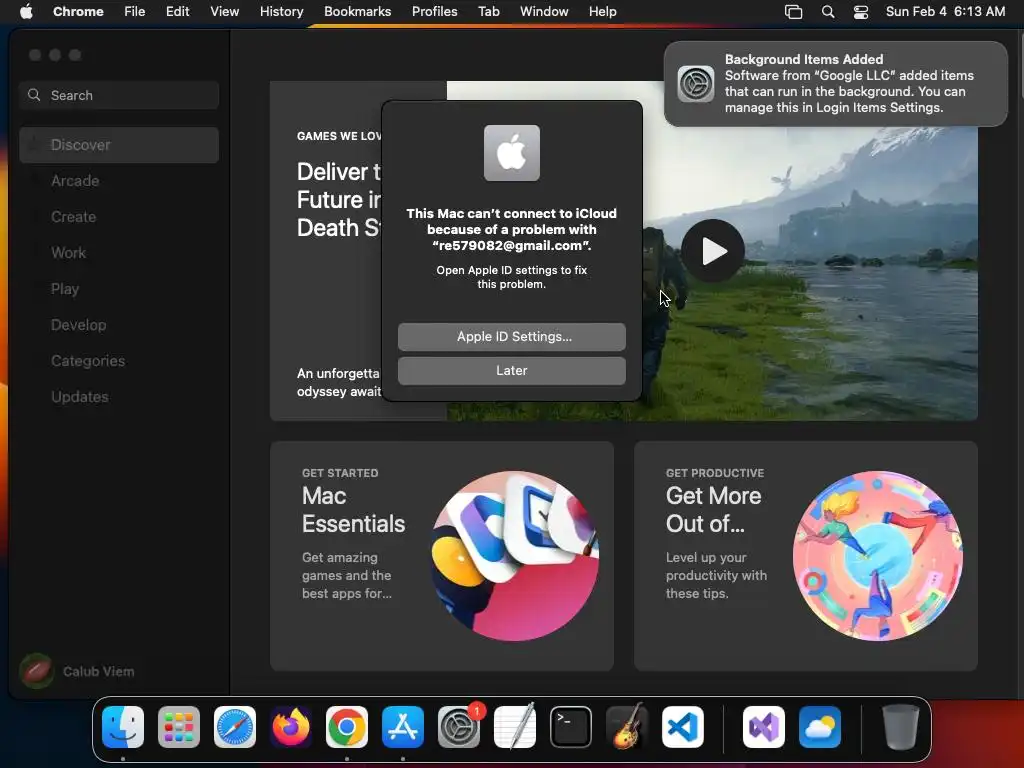Image resolution: width=1024 pixels, height=768 pixels.
Task: Open the View menu
Action: [x=224, y=12]
